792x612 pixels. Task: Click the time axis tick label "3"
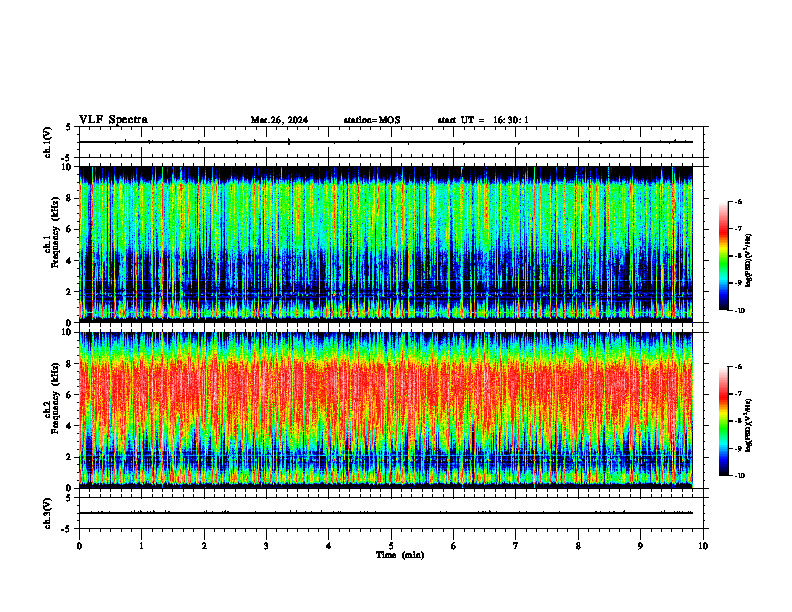(266, 546)
